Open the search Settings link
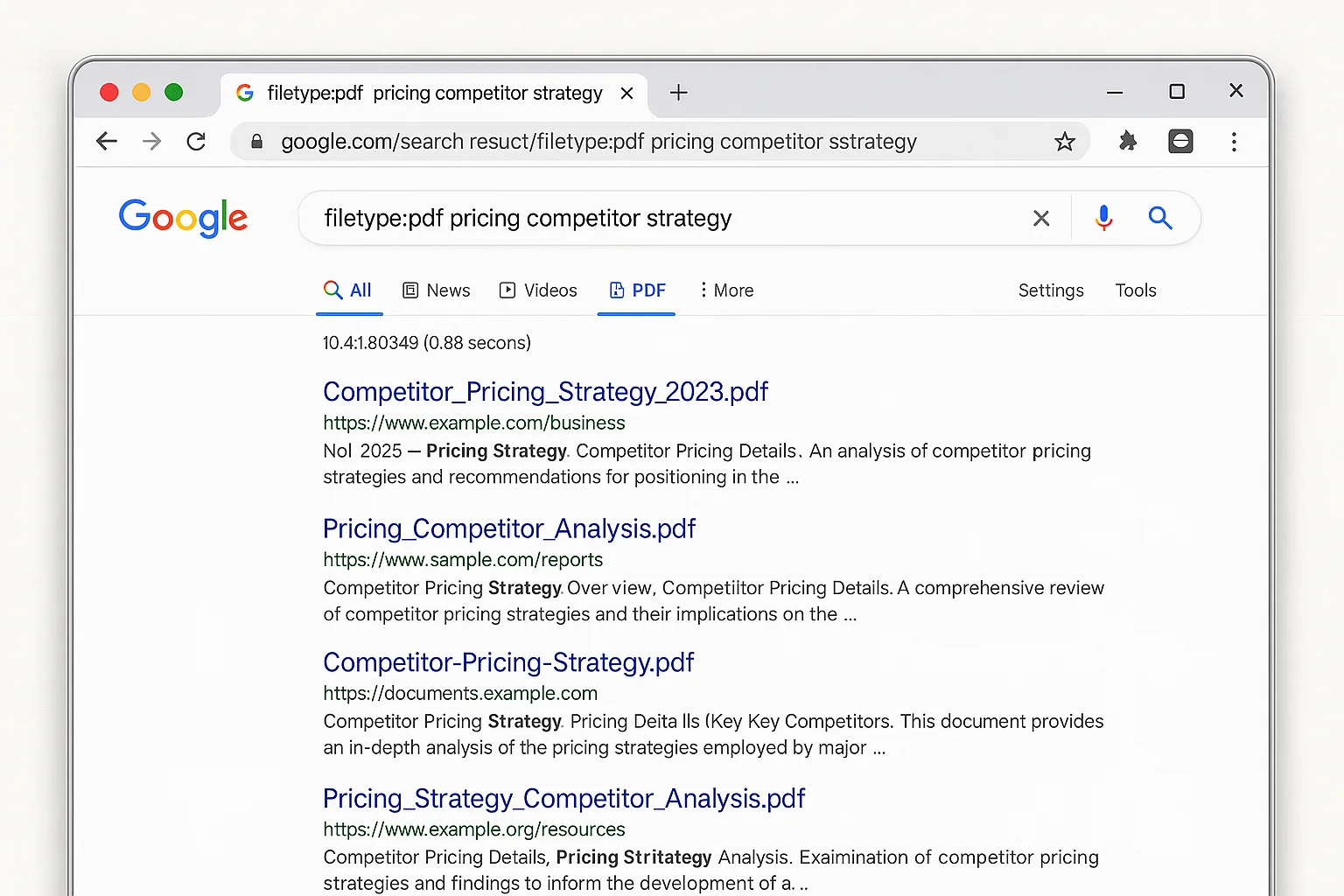This screenshot has width=1344, height=896. (1050, 290)
